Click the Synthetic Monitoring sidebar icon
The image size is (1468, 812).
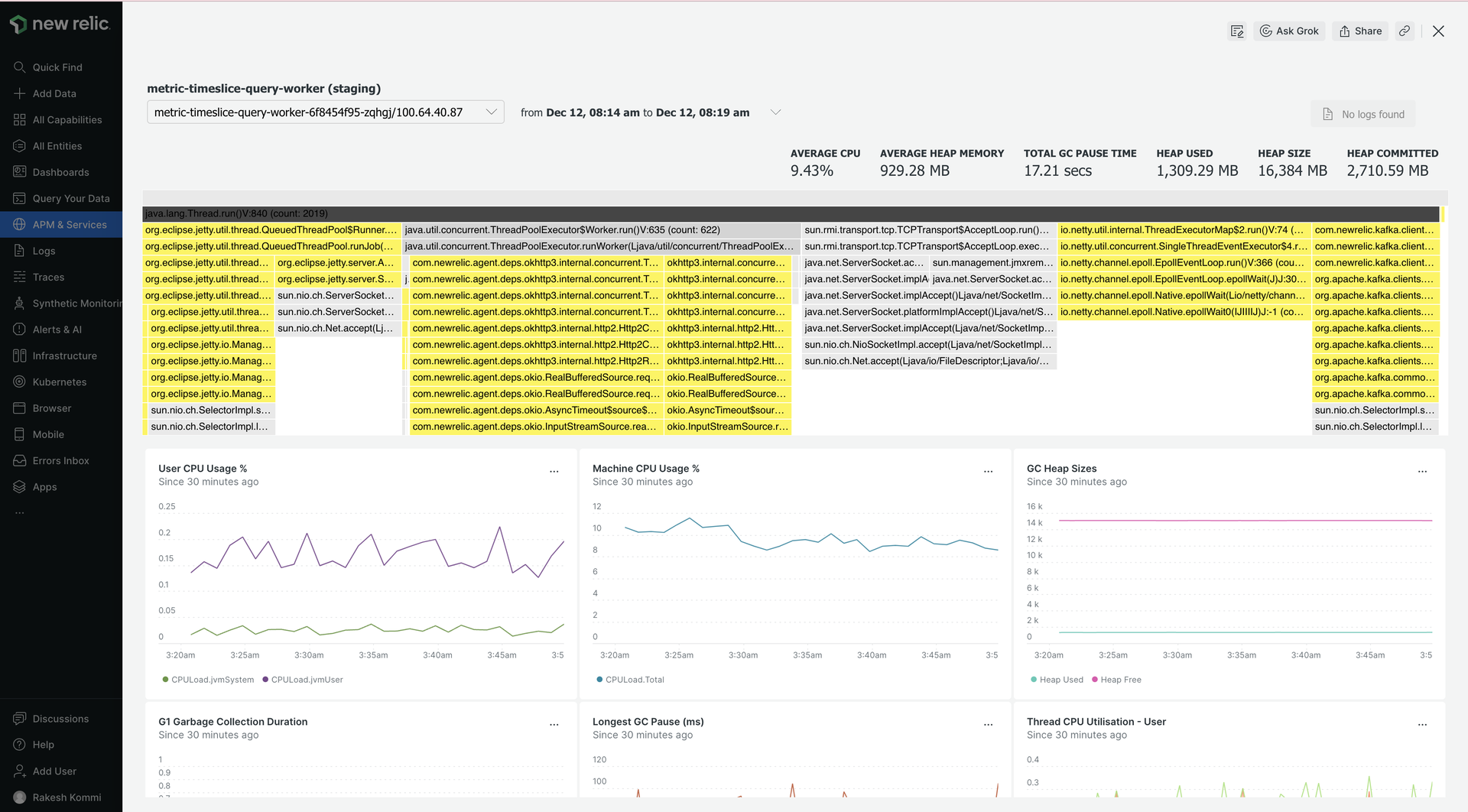point(20,304)
